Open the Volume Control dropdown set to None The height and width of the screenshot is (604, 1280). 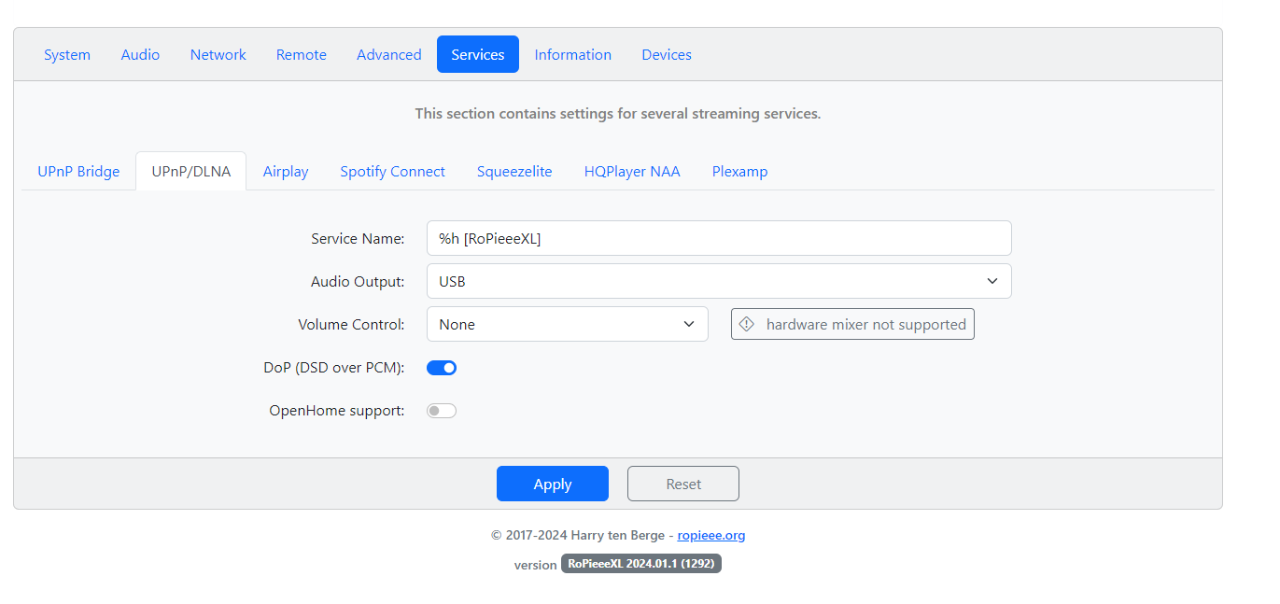click(567, 324)
